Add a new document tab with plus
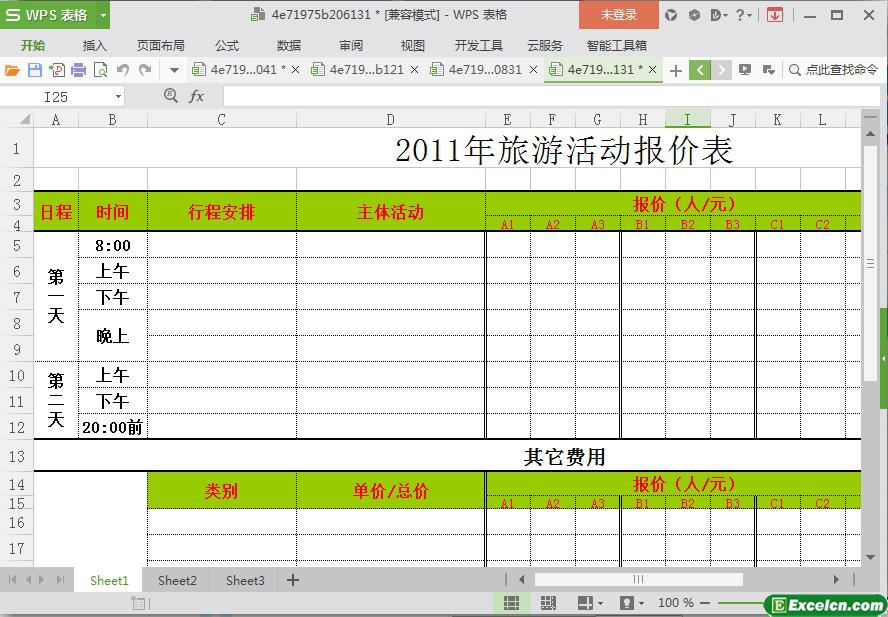The image size is (888, 617). click(675, 70)
